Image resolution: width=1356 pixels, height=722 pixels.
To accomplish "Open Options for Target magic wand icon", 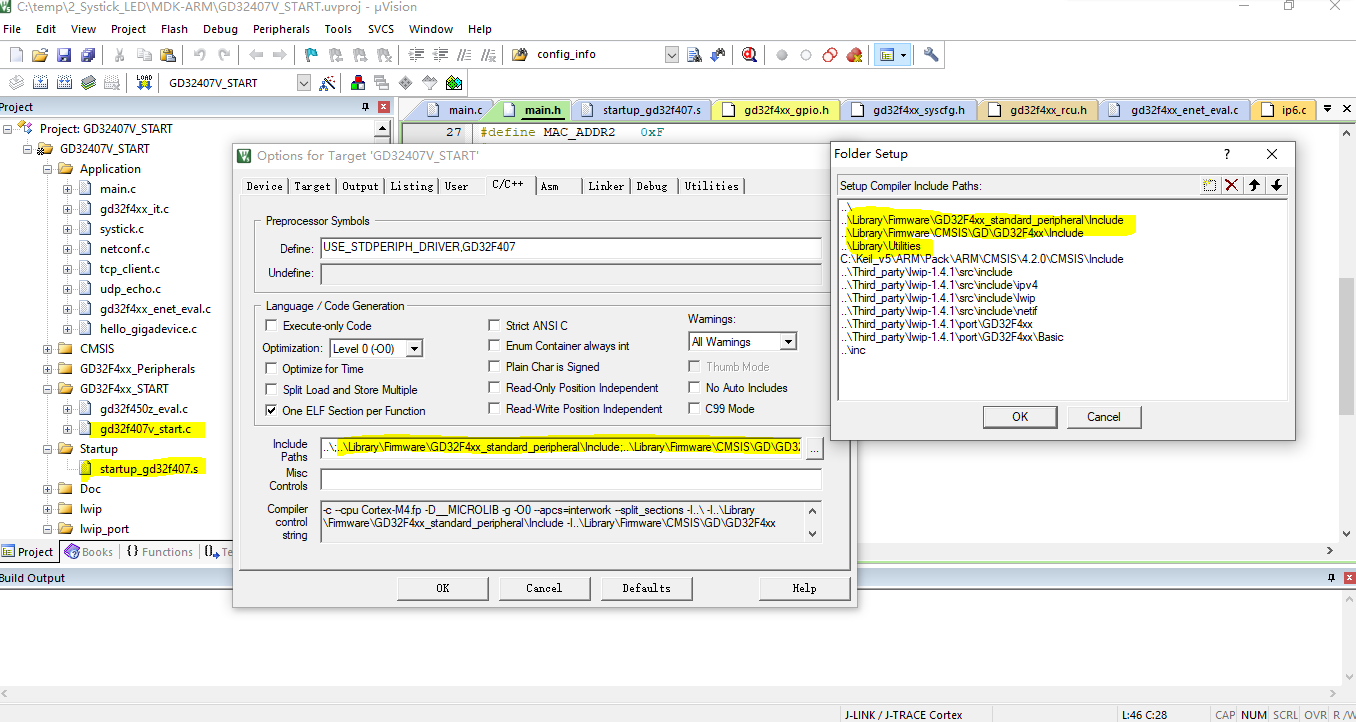I will tap(327, 83).
